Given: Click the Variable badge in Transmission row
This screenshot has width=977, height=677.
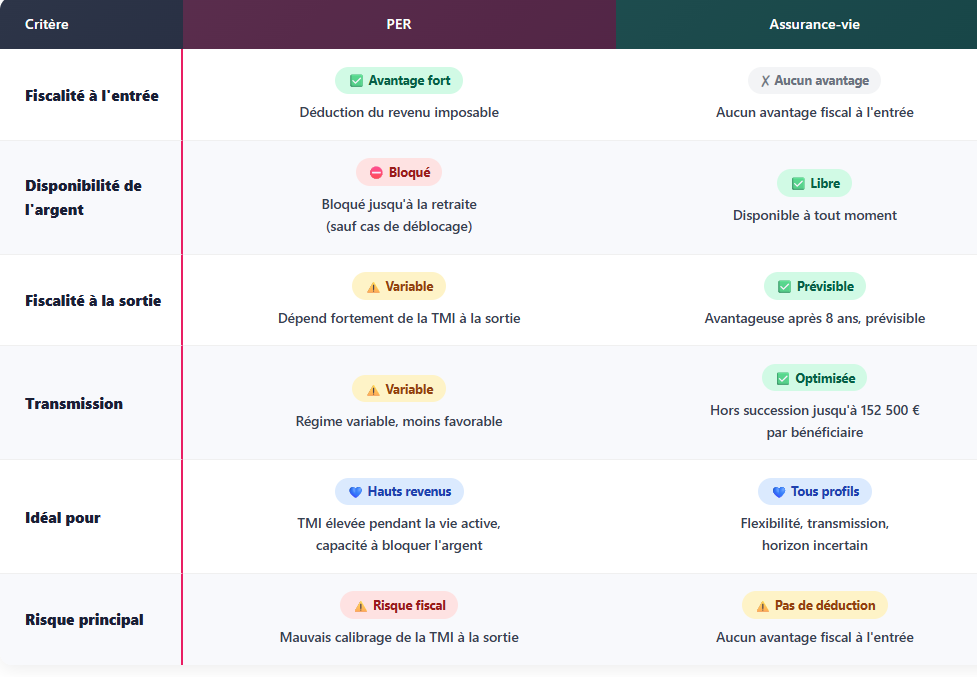Looking at the screenshot, I should pyautogui.click(x=399, y=389).
